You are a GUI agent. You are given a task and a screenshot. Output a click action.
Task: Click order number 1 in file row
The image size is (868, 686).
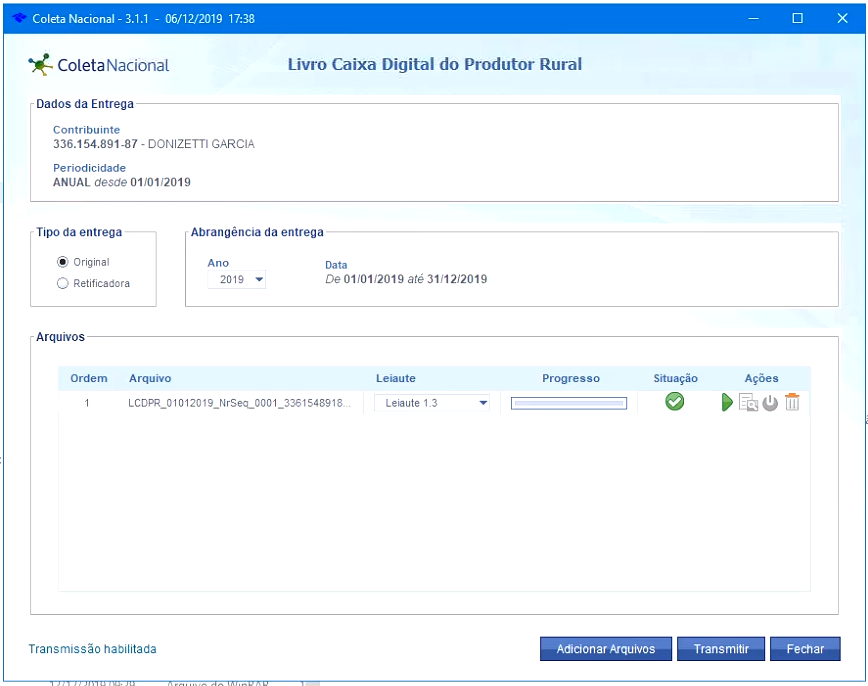(87, 403)
